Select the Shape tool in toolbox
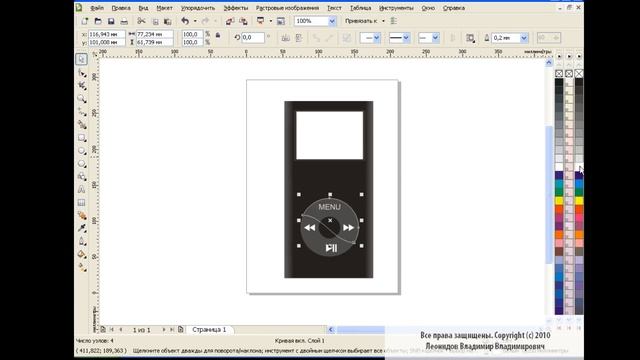This screenshot has height=360, width=640. (82, 73)
